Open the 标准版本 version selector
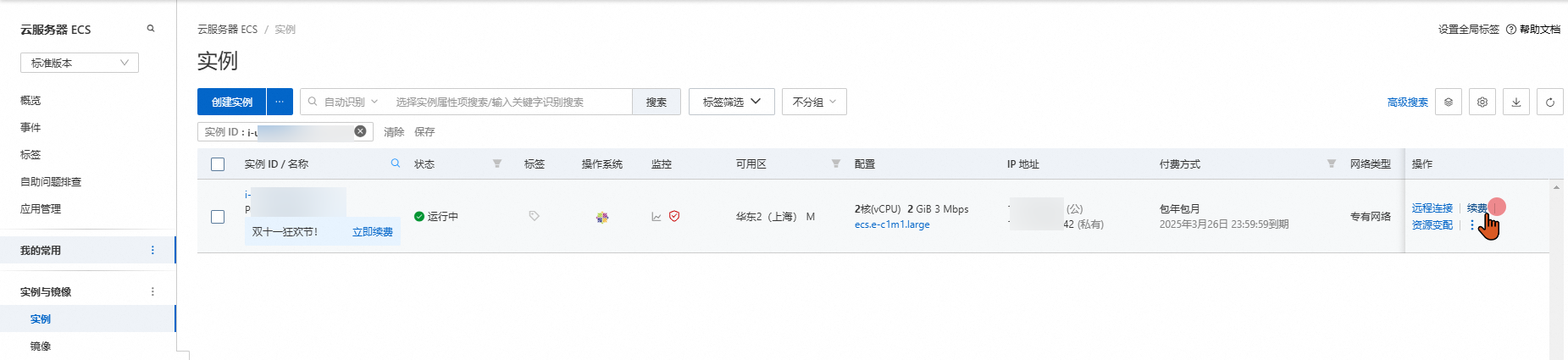The image size is (1568, 360). coord(79,63)
